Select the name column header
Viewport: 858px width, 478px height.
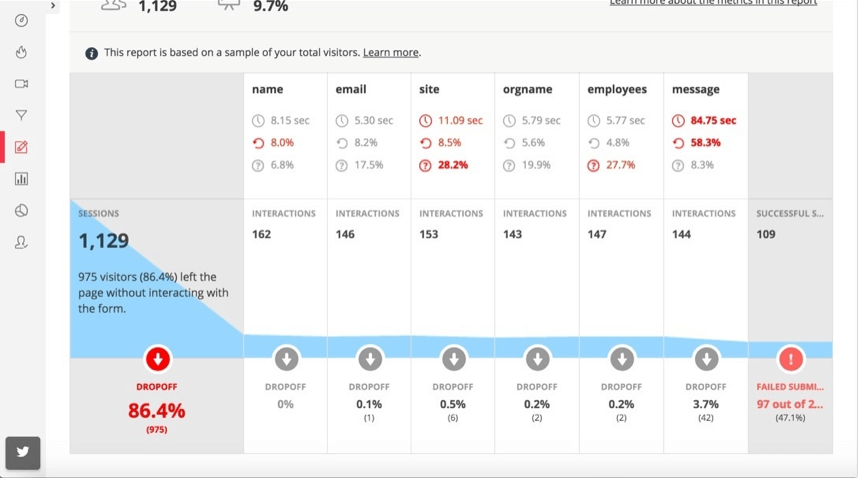pyautogui.click(x=268, y=89)
